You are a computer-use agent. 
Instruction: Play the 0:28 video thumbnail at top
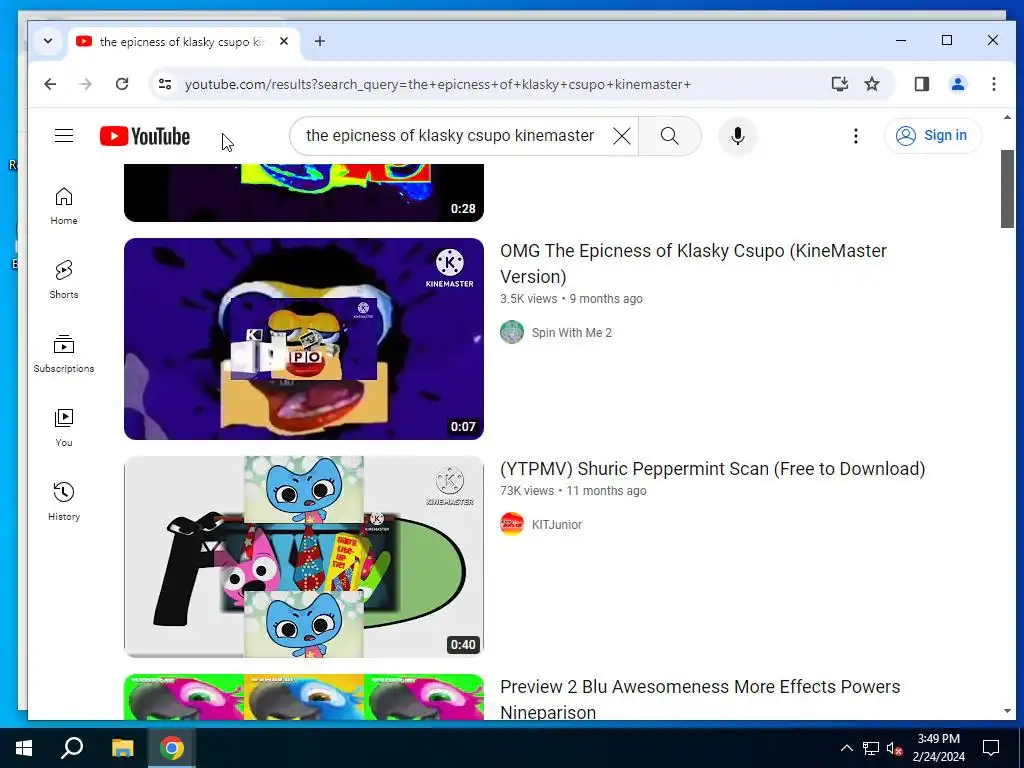click(x=304, y=193)
